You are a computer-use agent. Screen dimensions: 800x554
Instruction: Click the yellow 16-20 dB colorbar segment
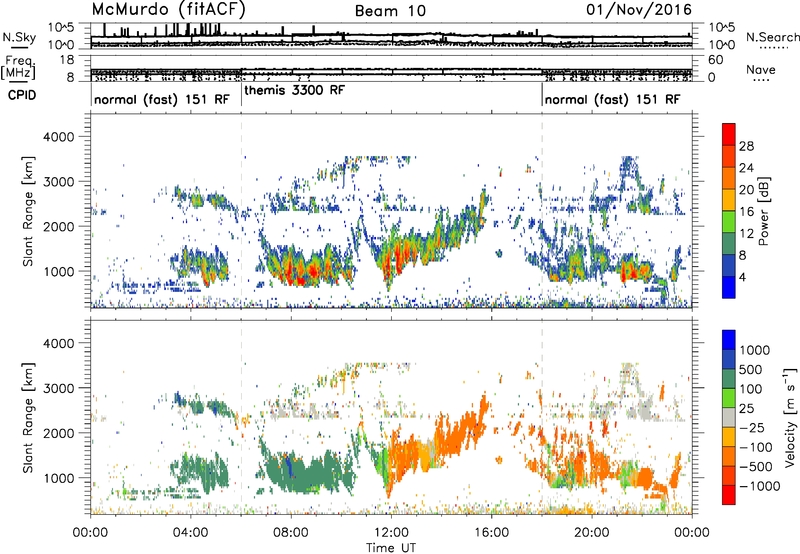click(729, 199)
